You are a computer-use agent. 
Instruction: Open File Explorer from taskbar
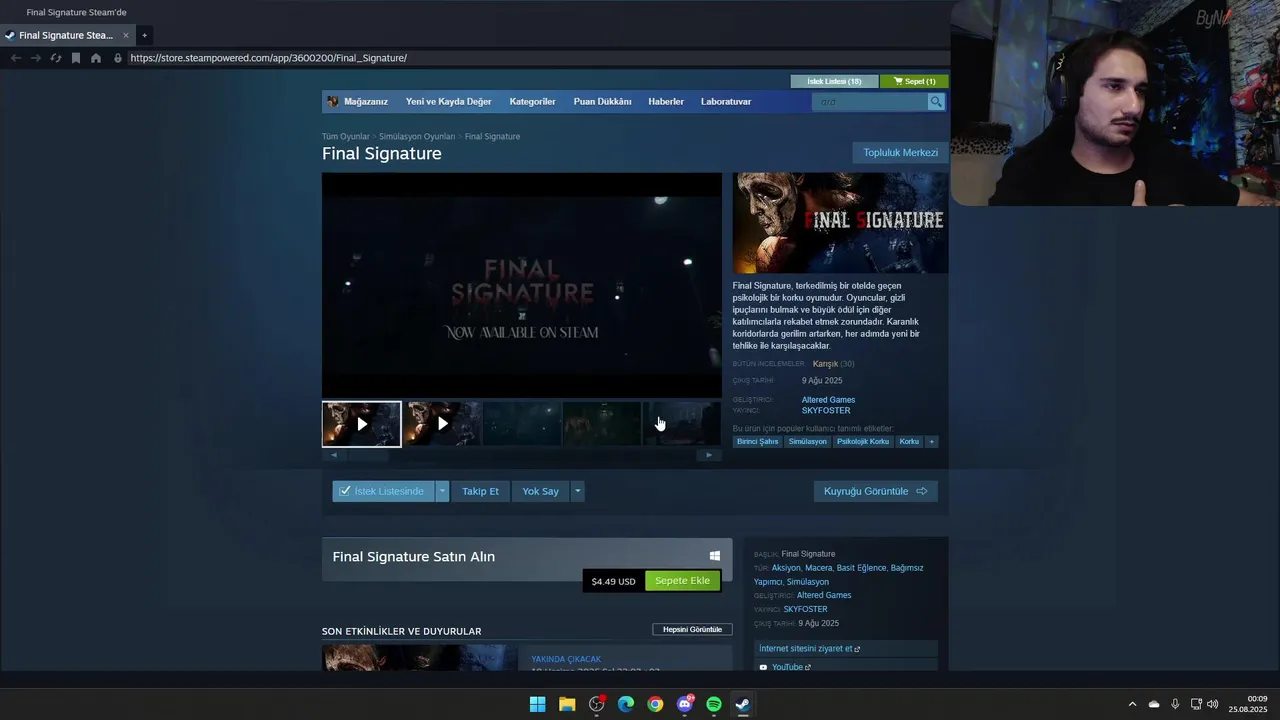(x=567, y=704)
